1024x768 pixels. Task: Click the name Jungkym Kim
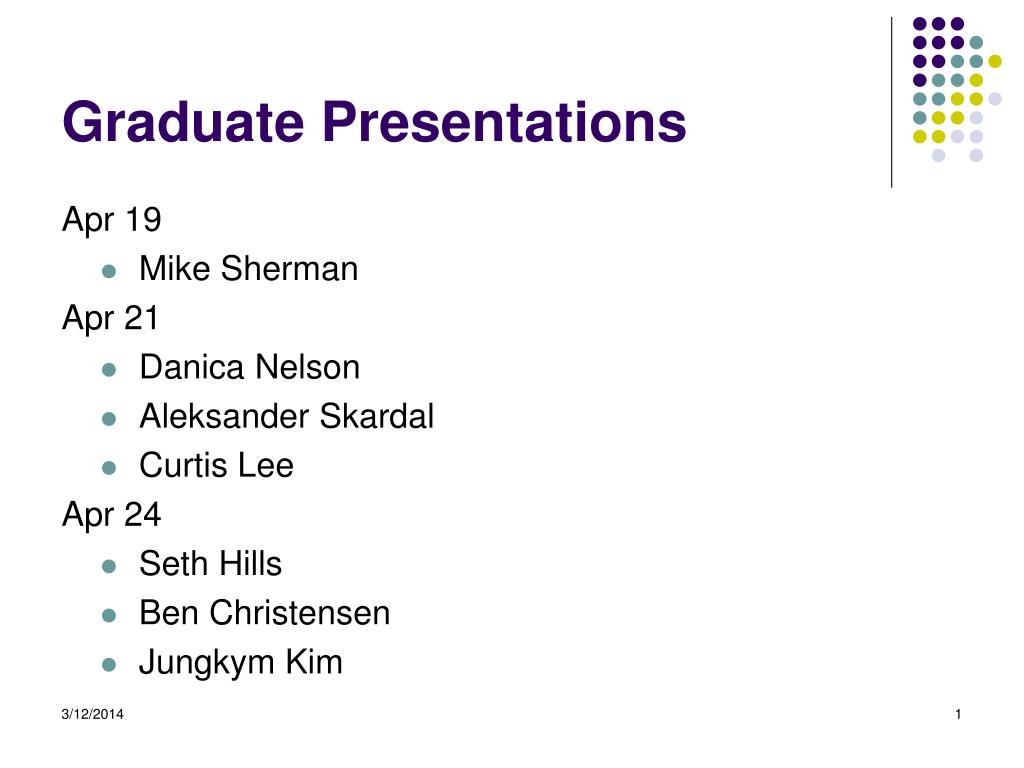(x=241, y=664)
